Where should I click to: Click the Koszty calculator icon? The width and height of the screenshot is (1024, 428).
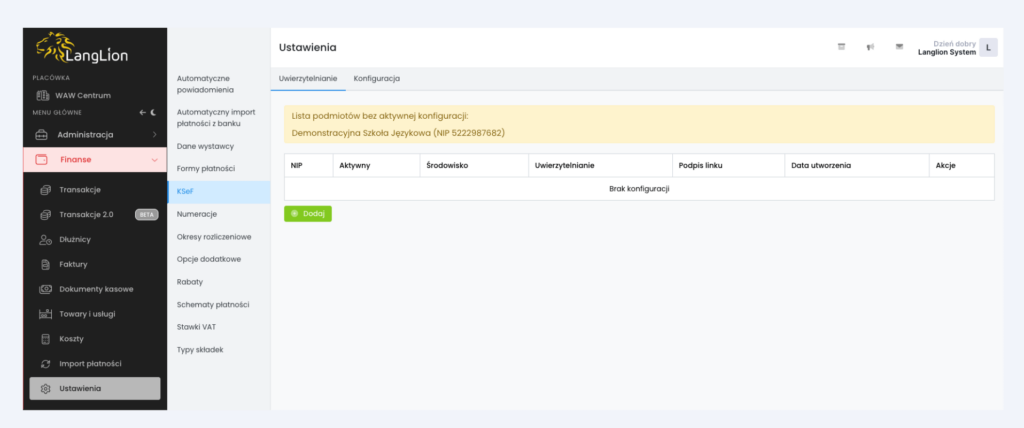click(x=46, y=339)
